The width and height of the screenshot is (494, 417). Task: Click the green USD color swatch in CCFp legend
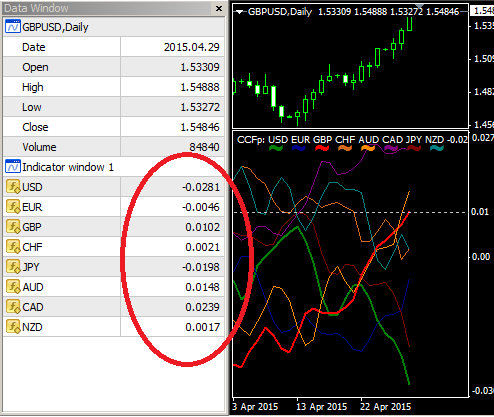pos(276,148)
